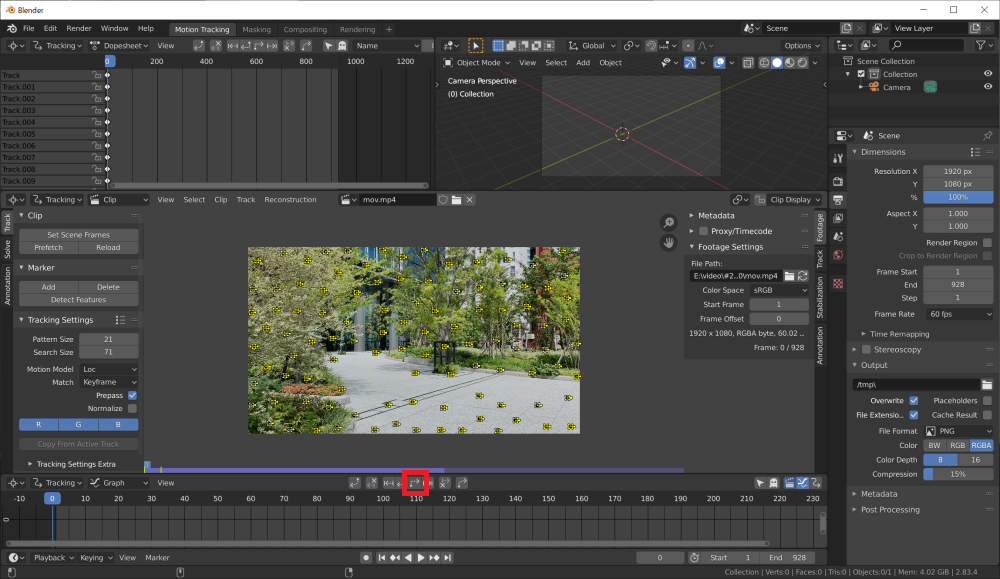Select RGBA color mode button
This screenshot has height=579, width=1000.
(x=981, y=445)
